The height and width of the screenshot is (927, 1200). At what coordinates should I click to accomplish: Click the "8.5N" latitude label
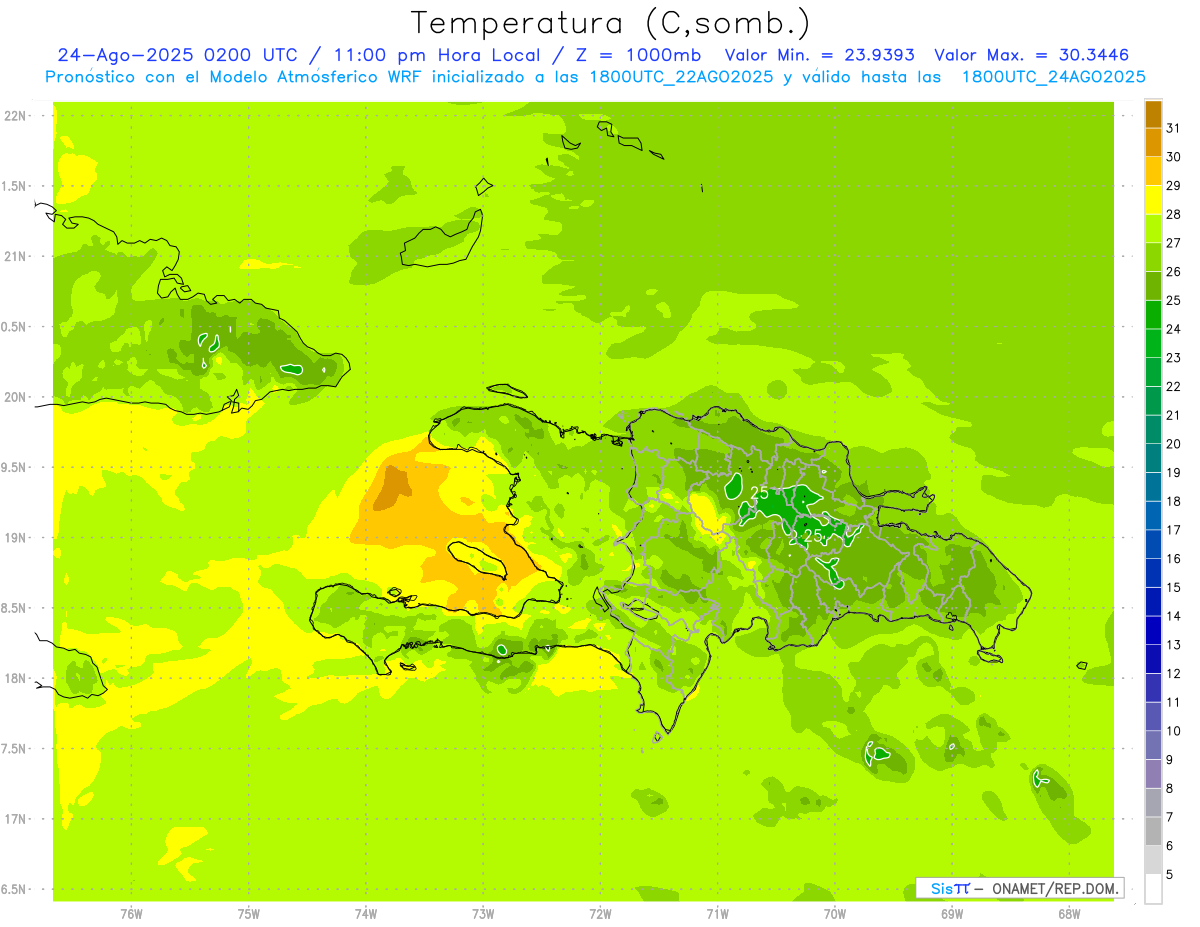(16, 608)
